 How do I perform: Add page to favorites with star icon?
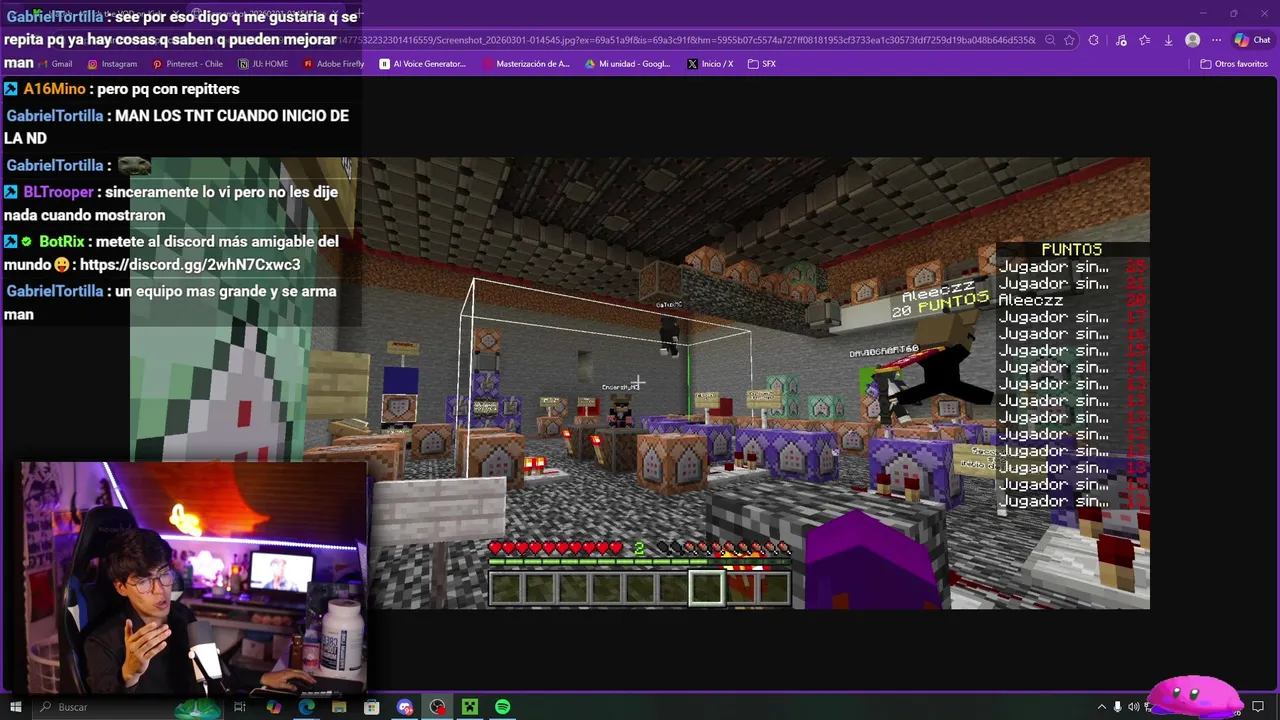point(1069,40)
